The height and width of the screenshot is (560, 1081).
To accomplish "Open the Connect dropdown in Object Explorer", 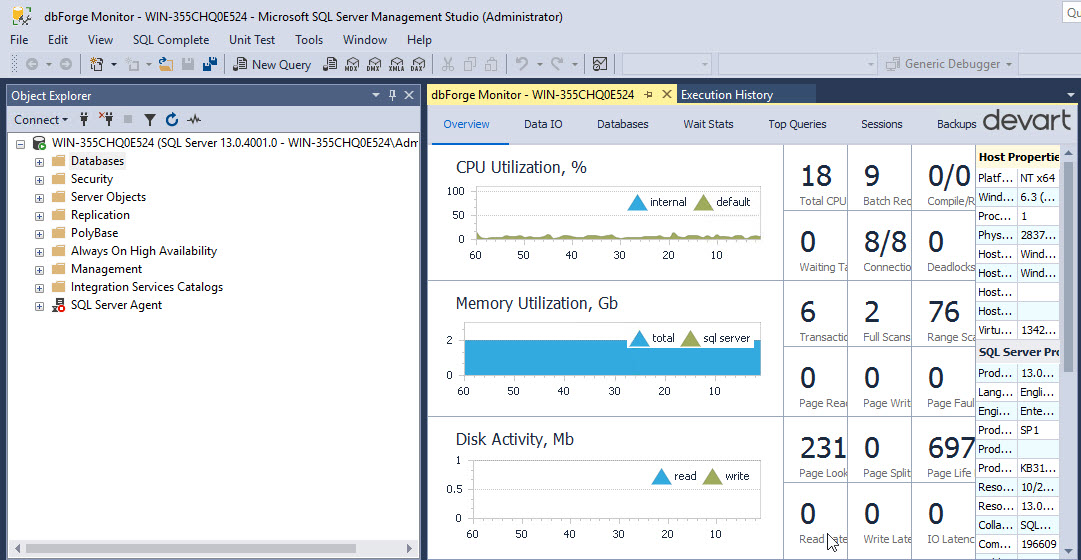I will pyautogui.click(x=41, y=120).
